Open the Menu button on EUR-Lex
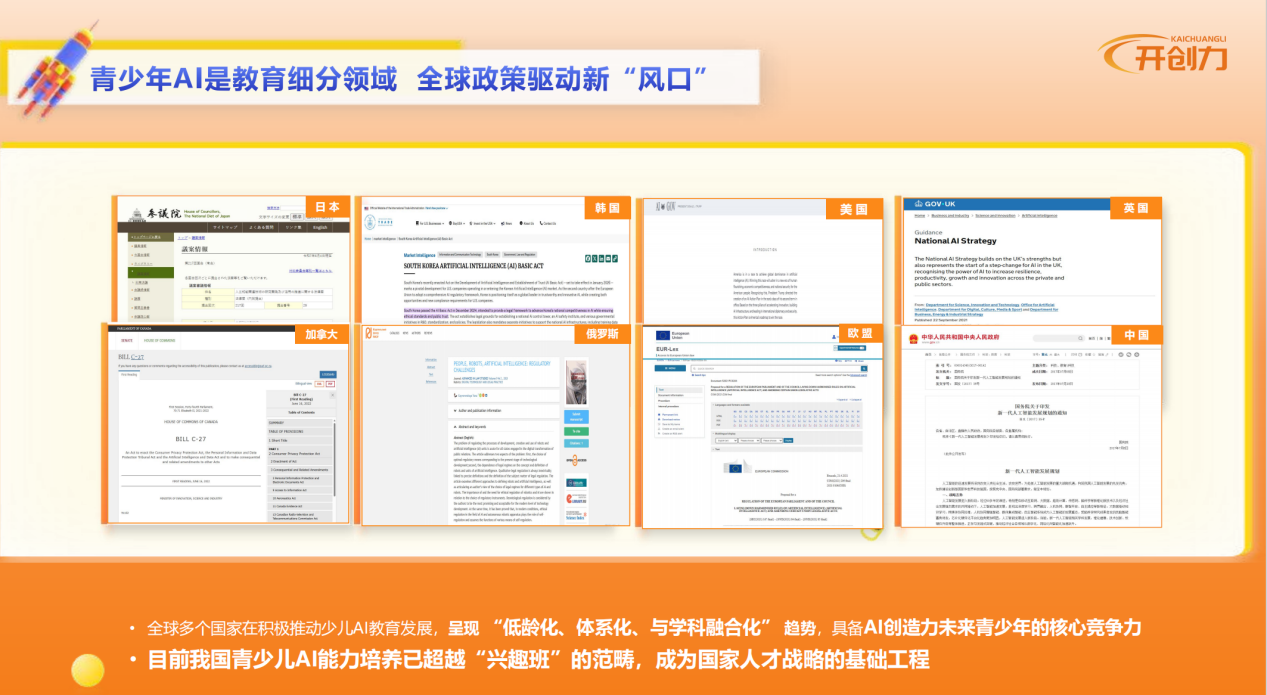 tap(670, 368)
